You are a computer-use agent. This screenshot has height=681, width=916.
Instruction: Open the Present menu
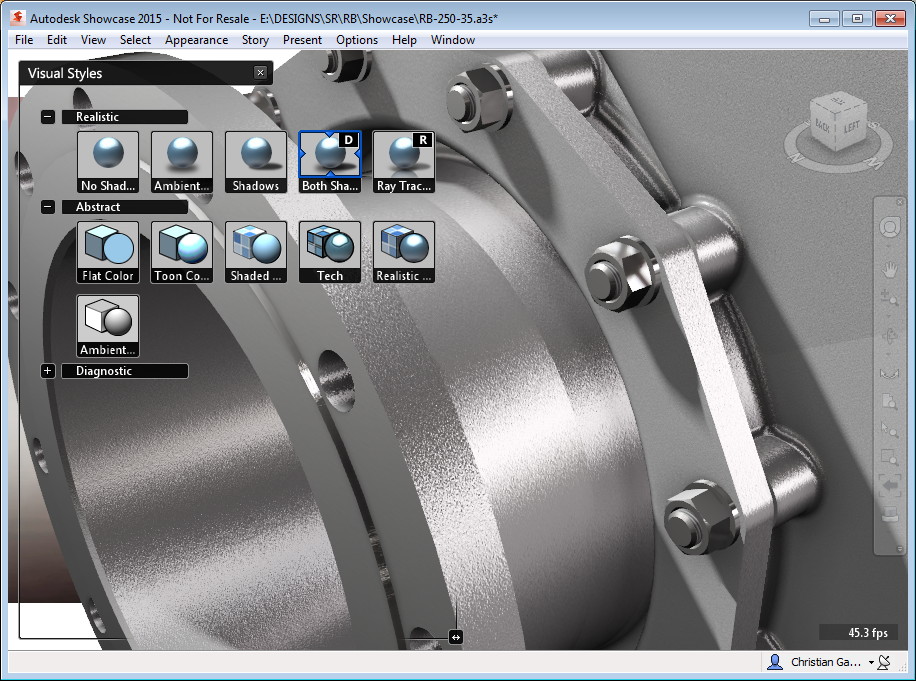(302, 40)
